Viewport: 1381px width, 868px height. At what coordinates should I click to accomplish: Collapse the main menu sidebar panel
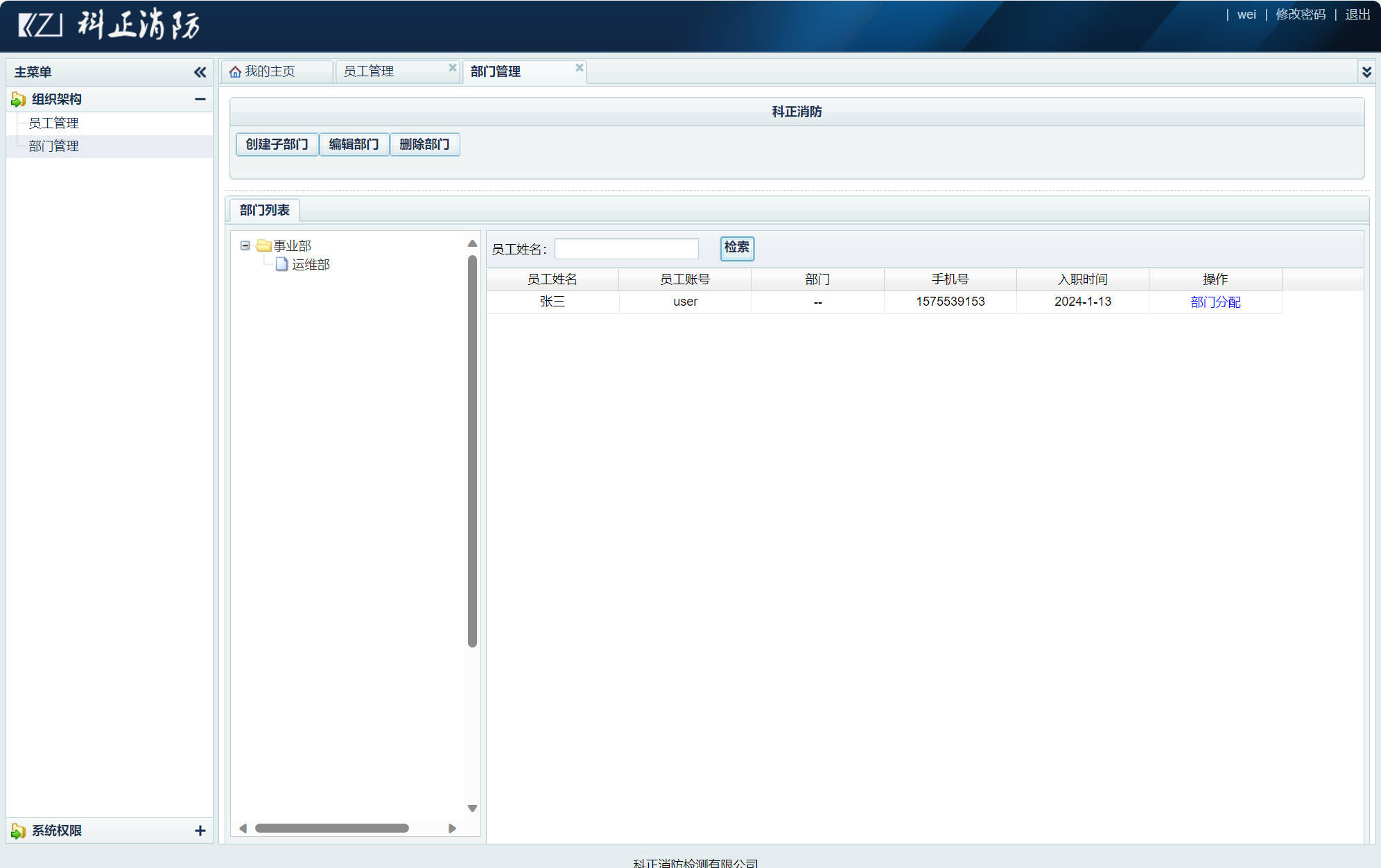pyautogui.click(x=200, y=72)
